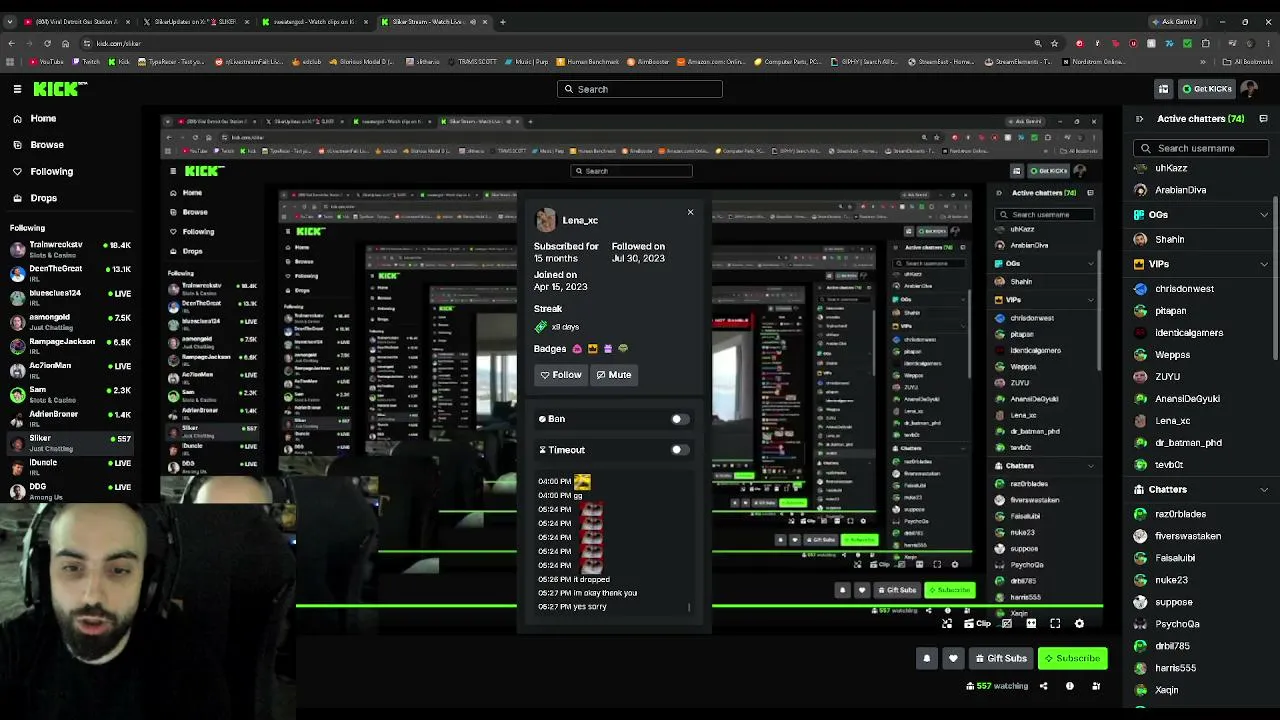Screen dimensions: 1280x720
Task: Open the browser tab search dropdown
Action: pos(12,22)
